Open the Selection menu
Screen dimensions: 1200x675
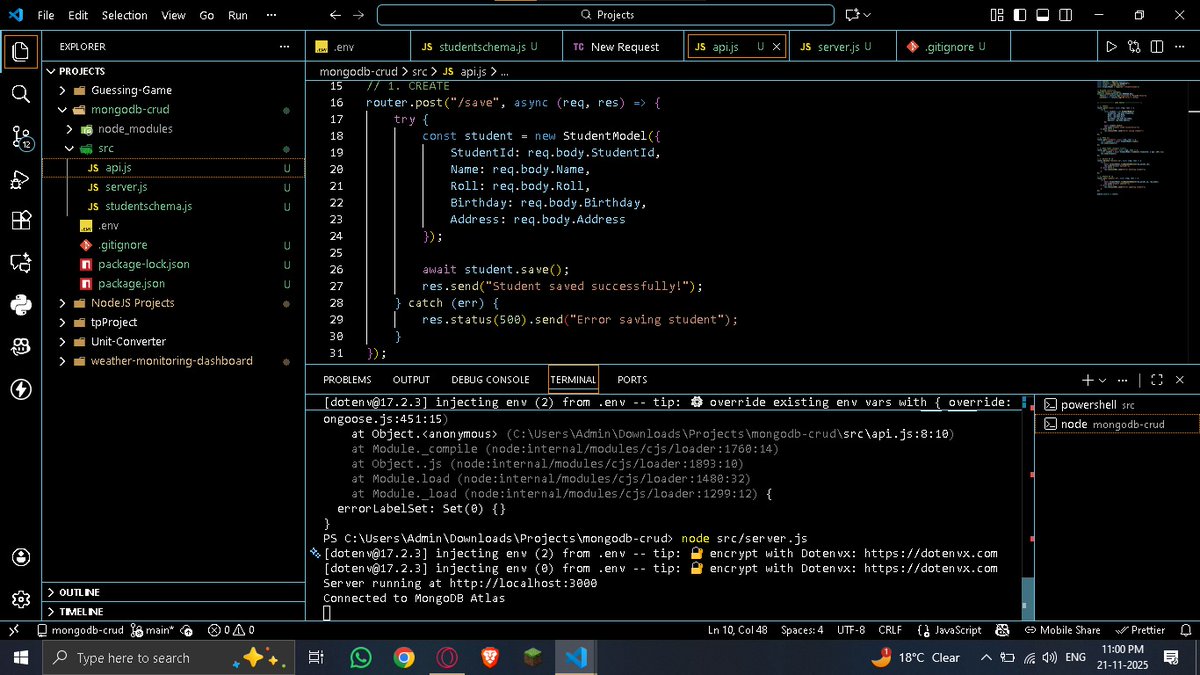pos(124,15)
